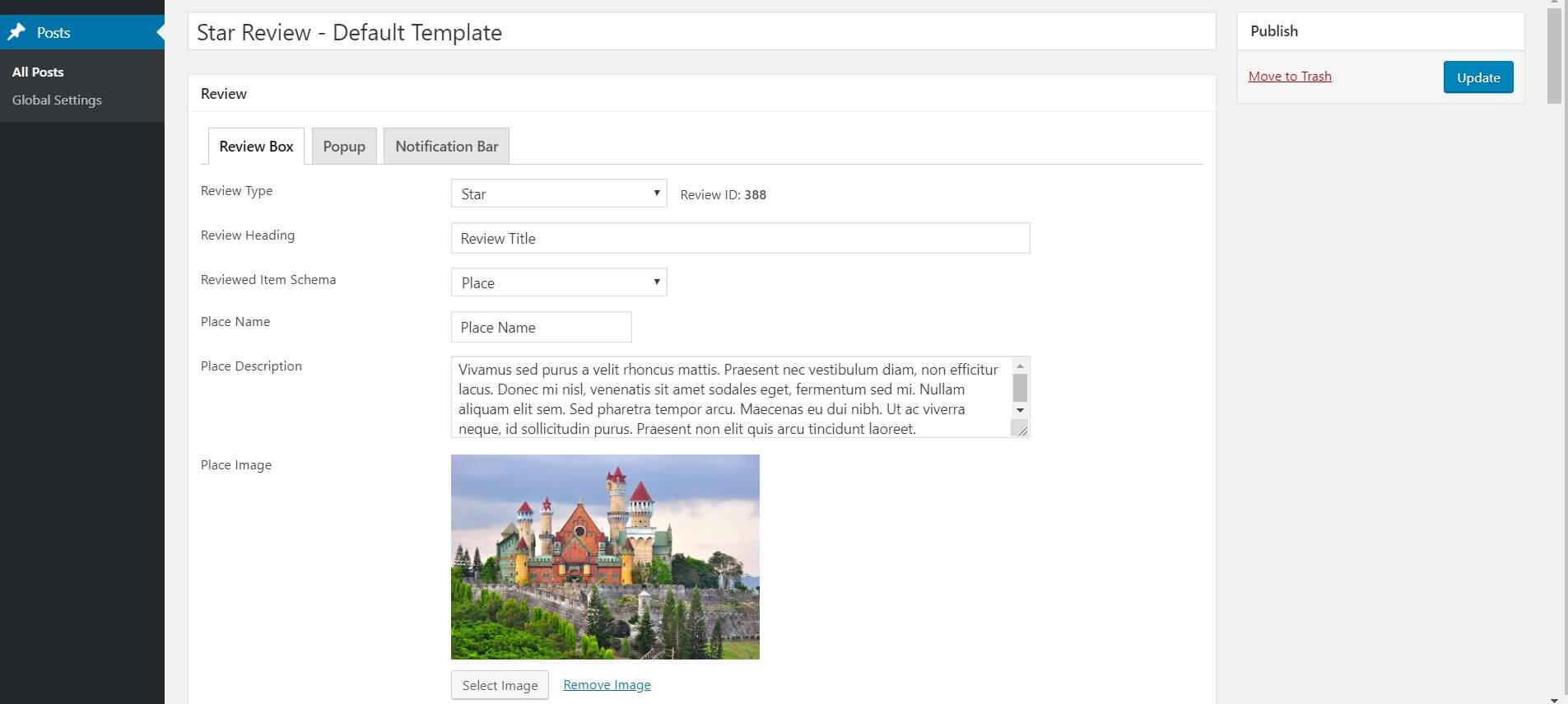Click the Select Image button
Image resolution: width=1568 pixels, height=704 pixels.
click(500, 685)
